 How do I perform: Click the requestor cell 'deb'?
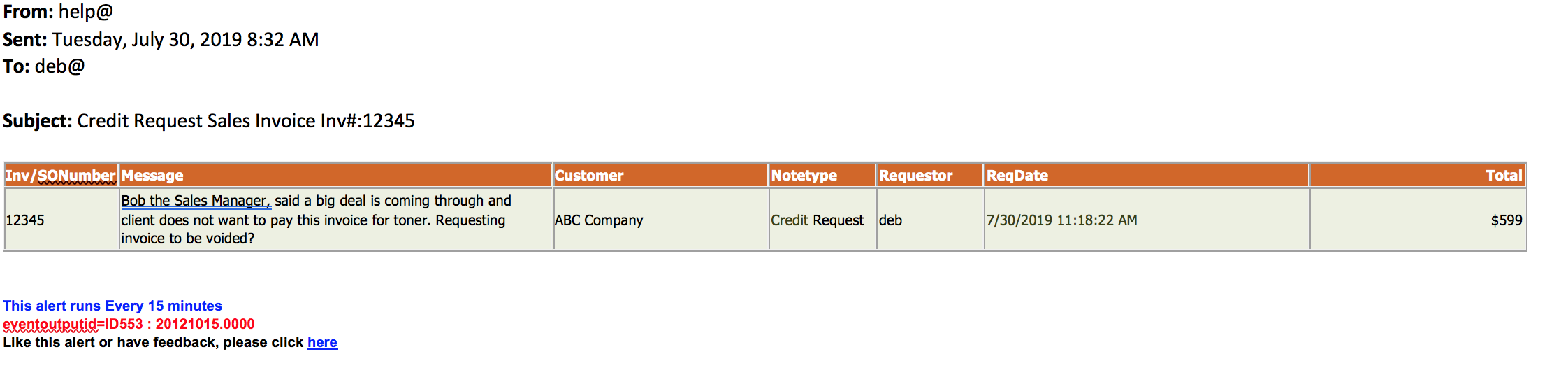(x=929, y=220)
